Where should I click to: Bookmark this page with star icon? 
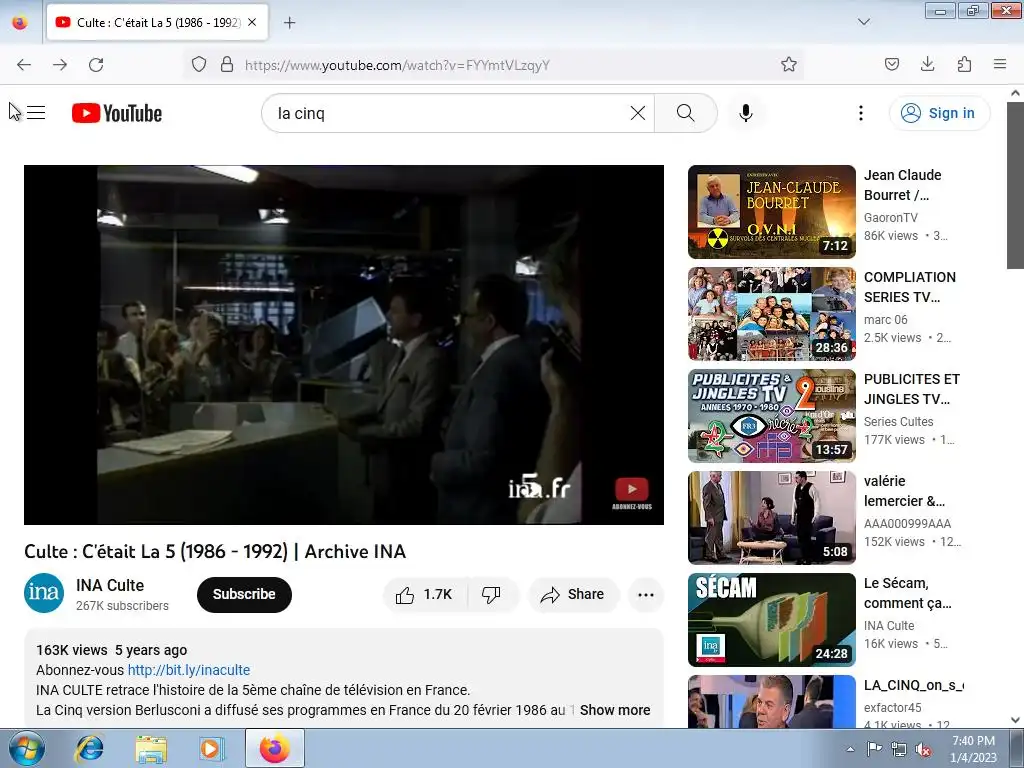[789, 65]
